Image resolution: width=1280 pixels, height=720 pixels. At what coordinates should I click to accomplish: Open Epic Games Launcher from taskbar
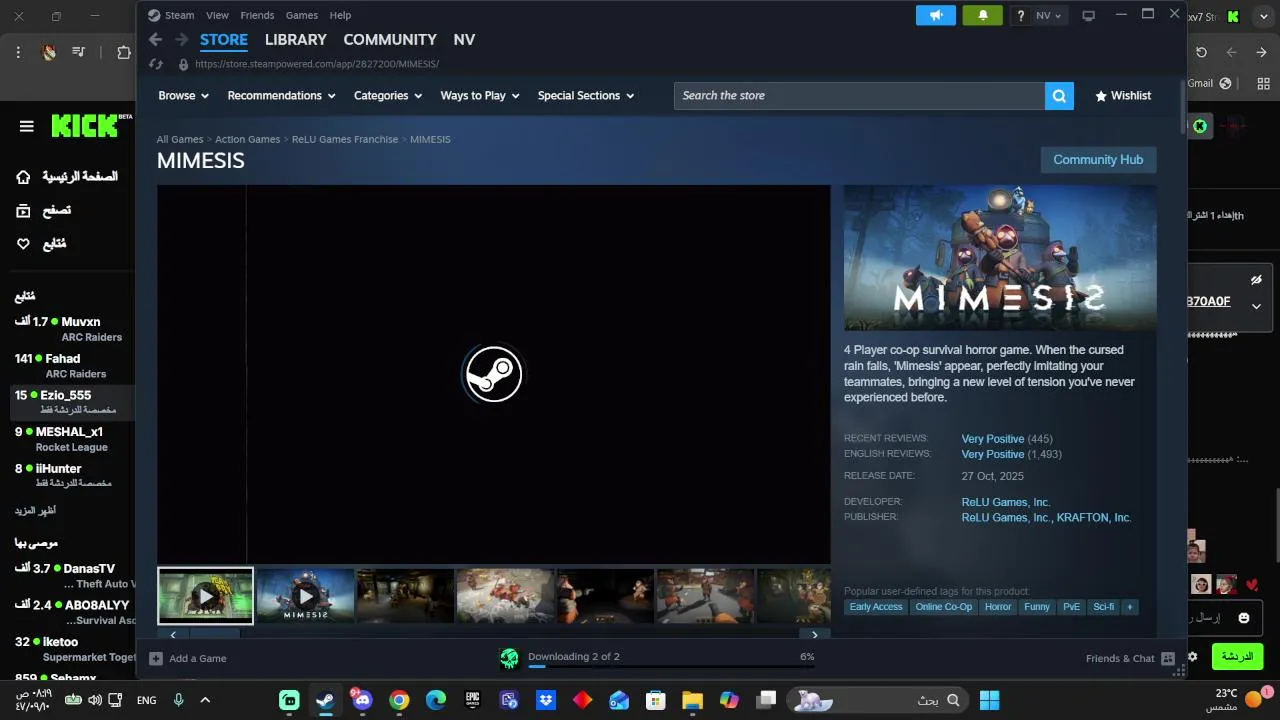click(x=472, y=700)
